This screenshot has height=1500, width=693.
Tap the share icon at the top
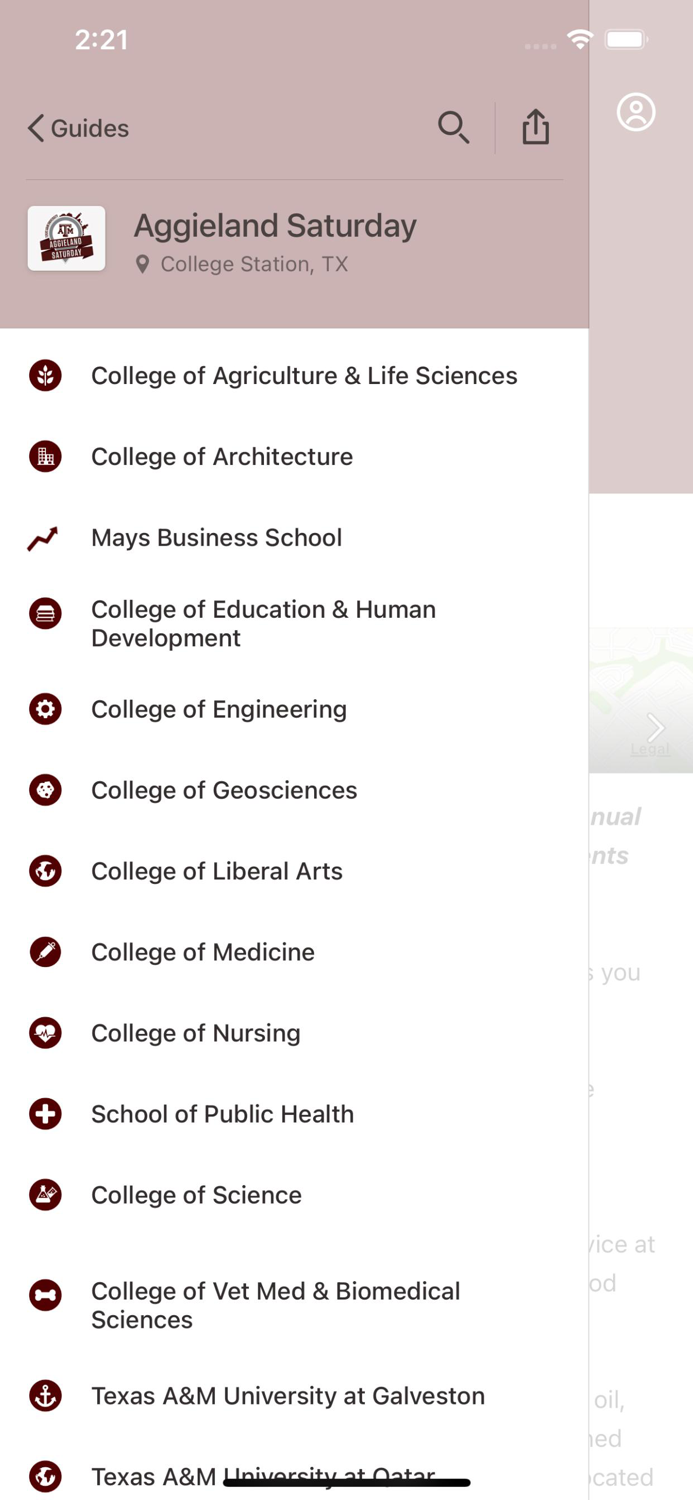[536, 127]
